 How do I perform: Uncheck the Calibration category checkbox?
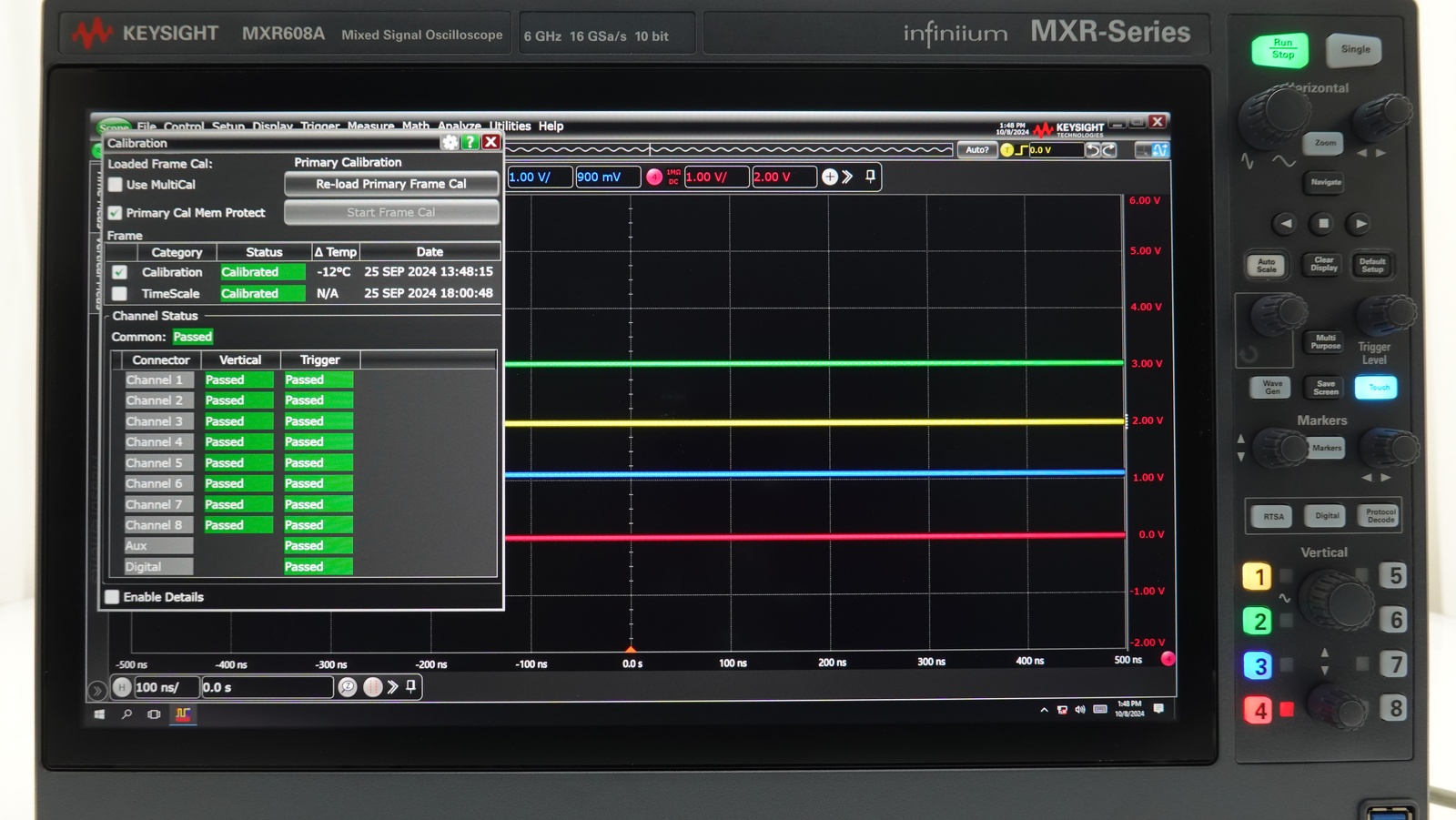(x=119, y=272)
